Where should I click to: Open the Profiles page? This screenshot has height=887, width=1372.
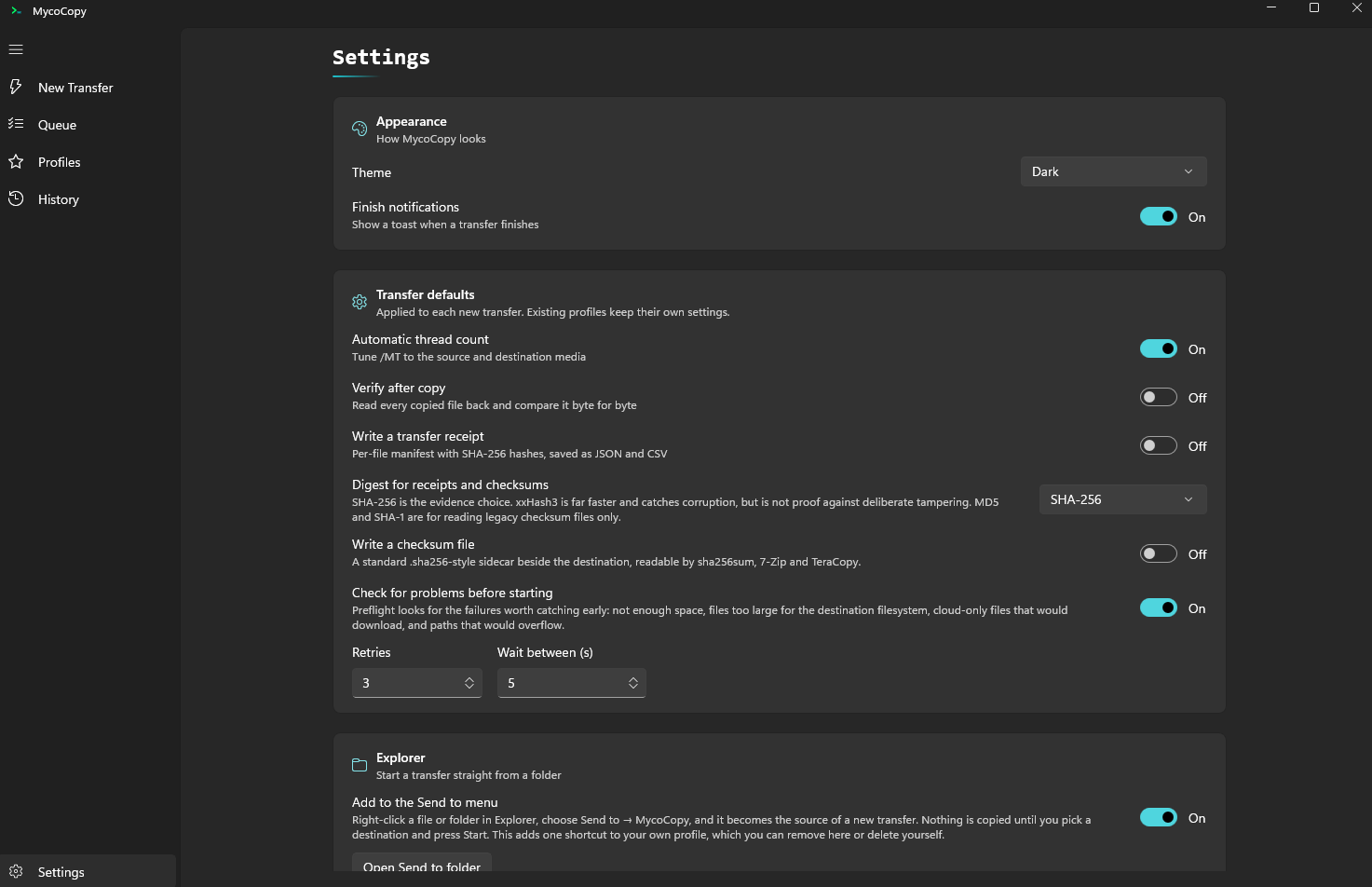pos(88,162)
